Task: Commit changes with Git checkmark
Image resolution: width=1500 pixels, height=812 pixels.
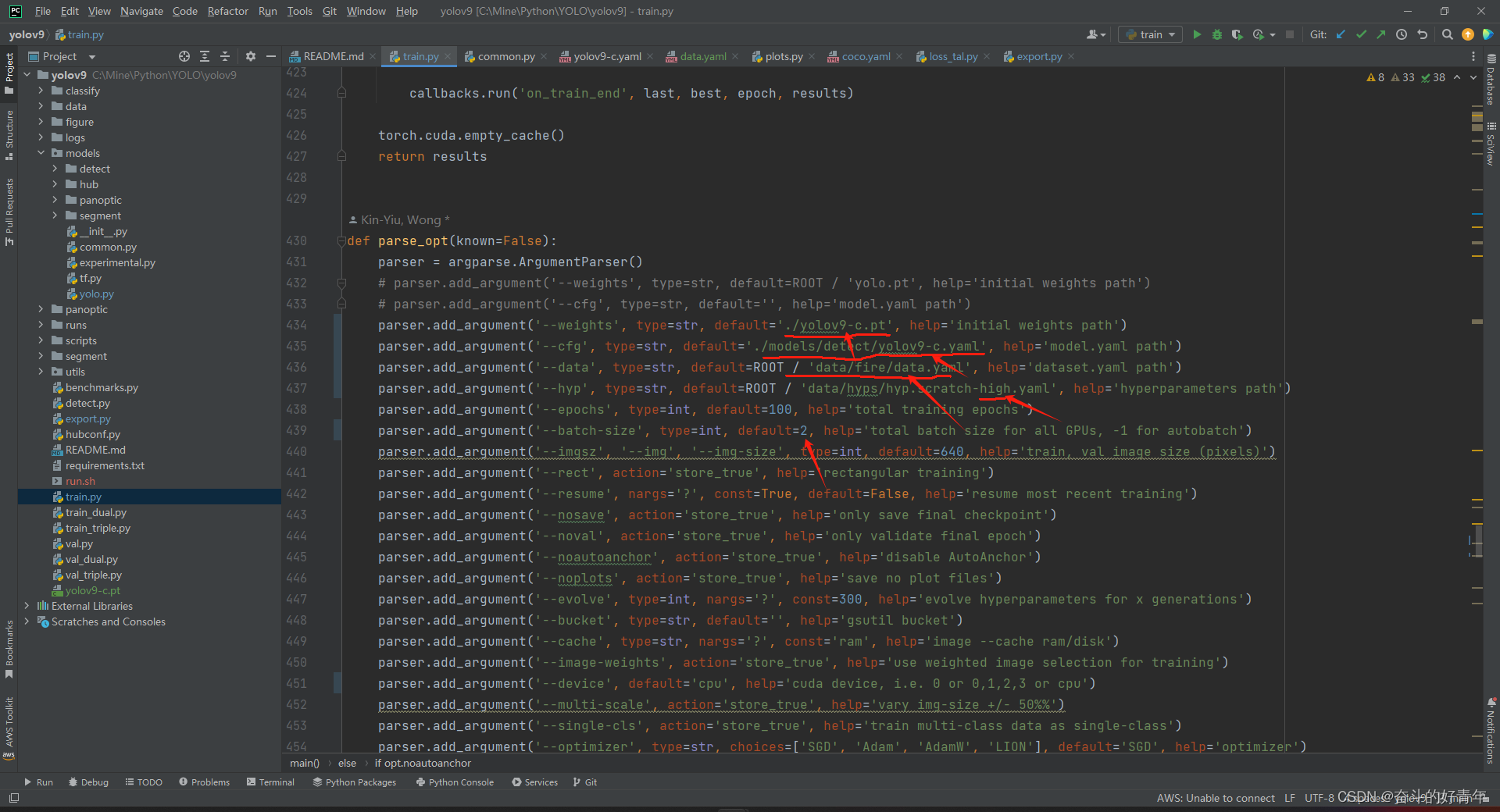Action: tap(1361, 34)
